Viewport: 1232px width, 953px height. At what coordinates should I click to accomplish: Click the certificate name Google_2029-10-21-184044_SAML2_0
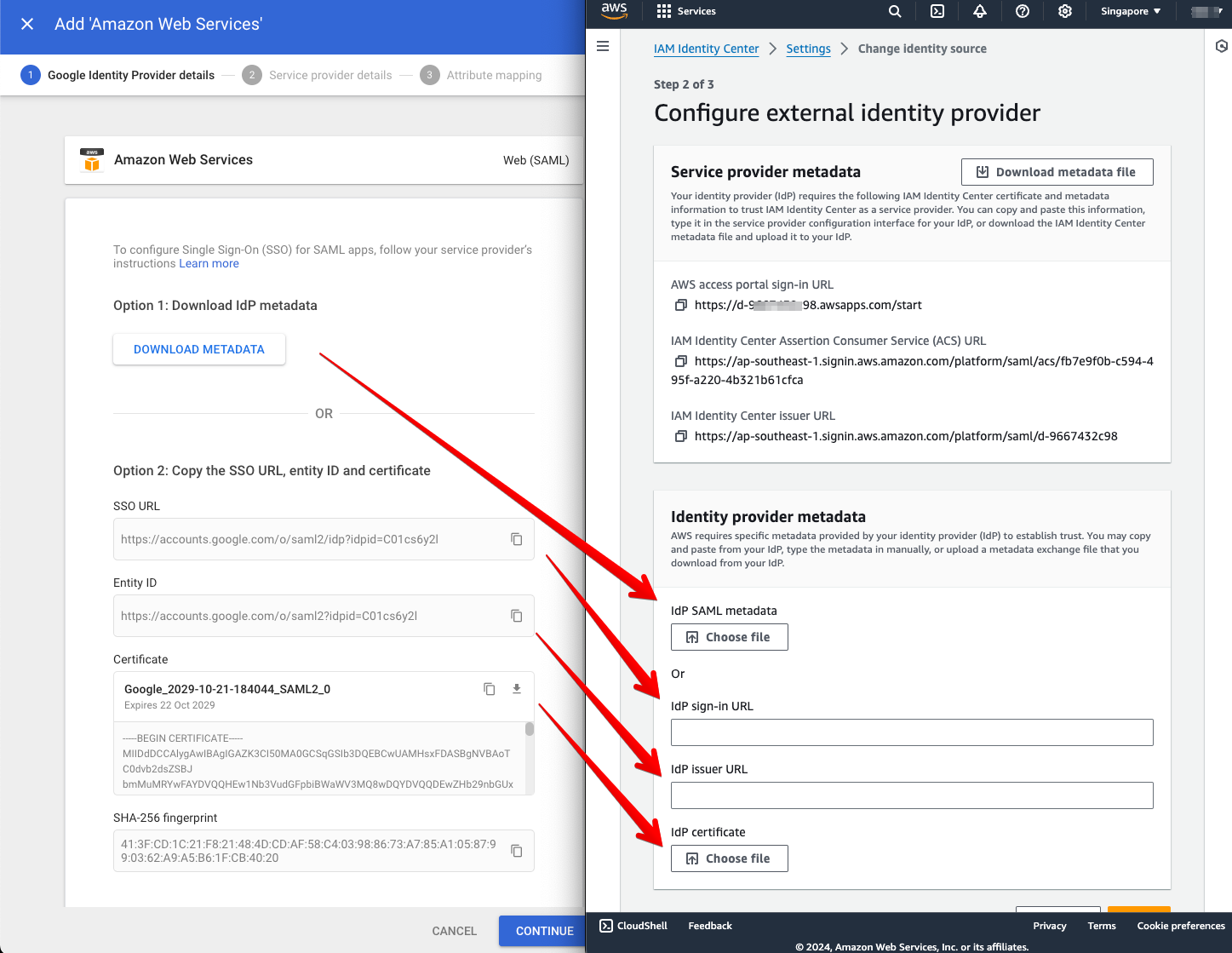[x=227, y=689]
